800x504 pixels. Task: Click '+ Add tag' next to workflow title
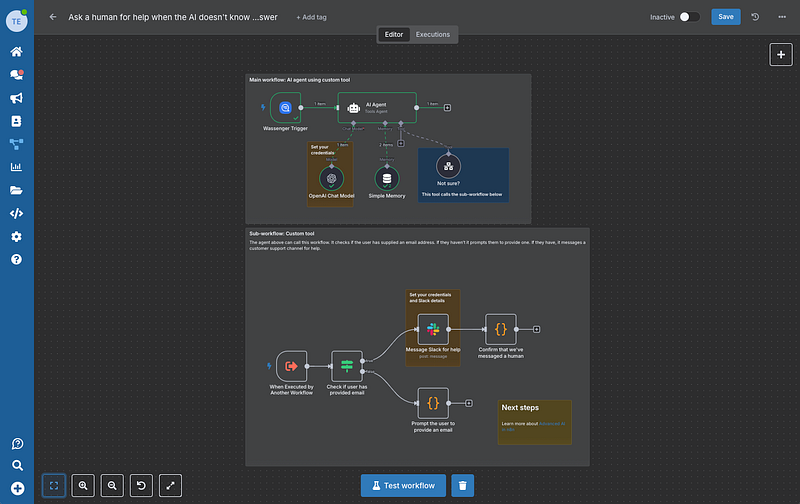coord(311,17)
